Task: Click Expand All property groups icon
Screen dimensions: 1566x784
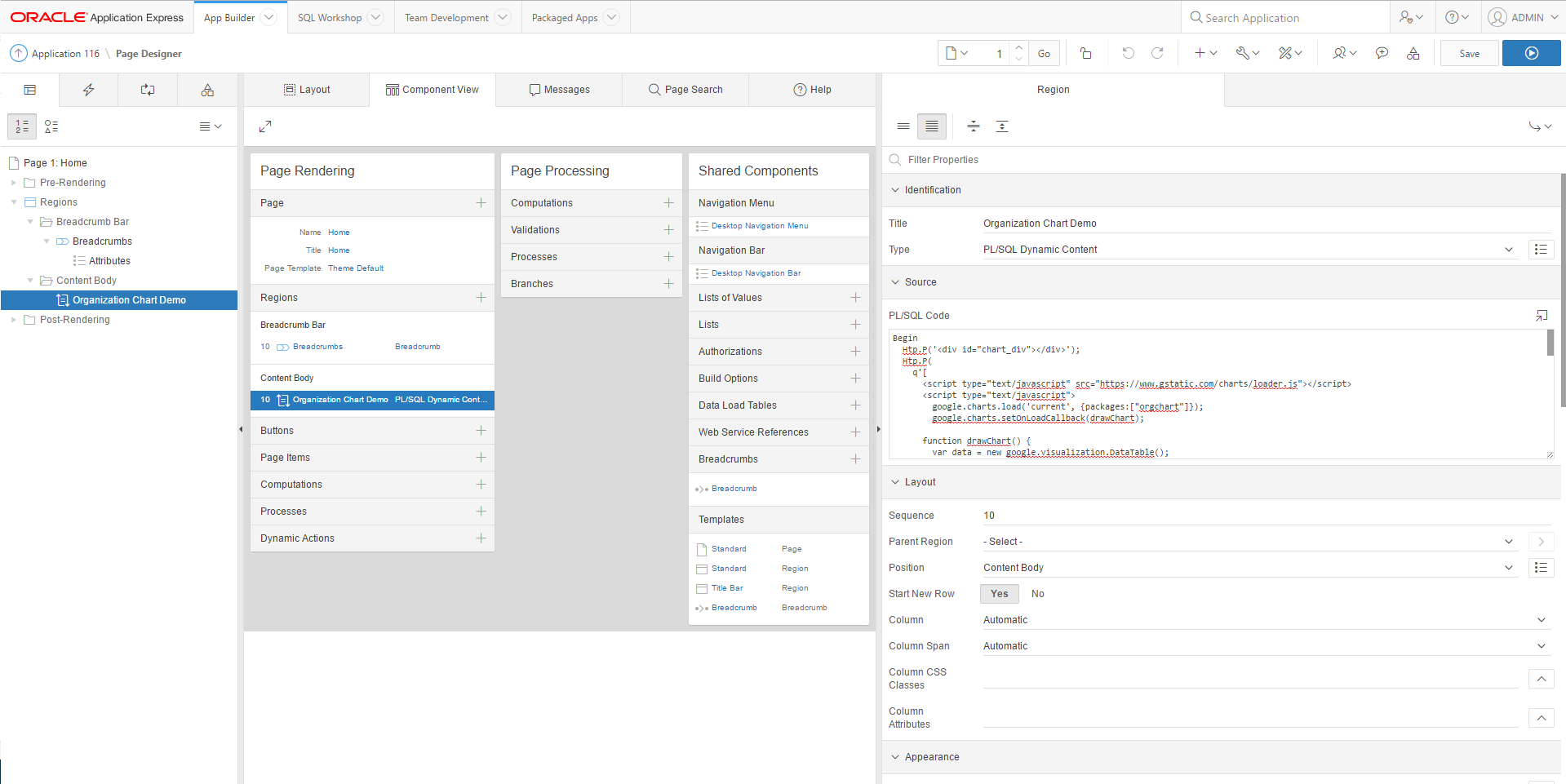Action: (1002, 126)
